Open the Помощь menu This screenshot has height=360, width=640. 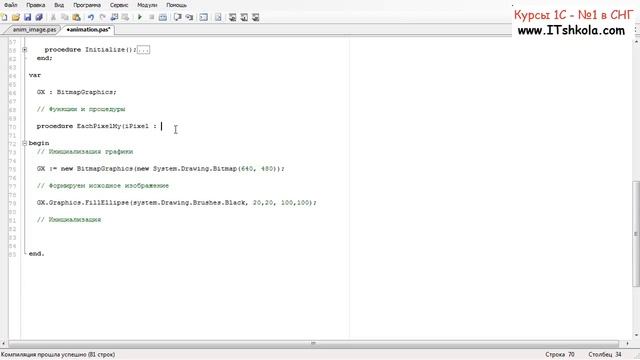pos(176,5)
